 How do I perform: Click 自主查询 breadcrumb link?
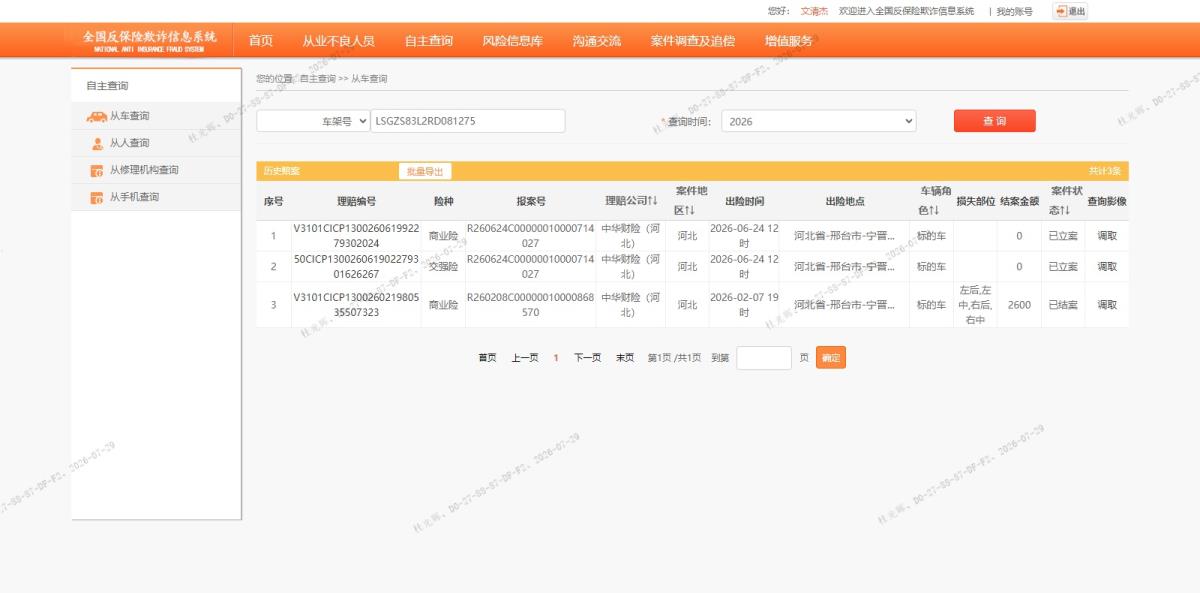tap(317, 79)
